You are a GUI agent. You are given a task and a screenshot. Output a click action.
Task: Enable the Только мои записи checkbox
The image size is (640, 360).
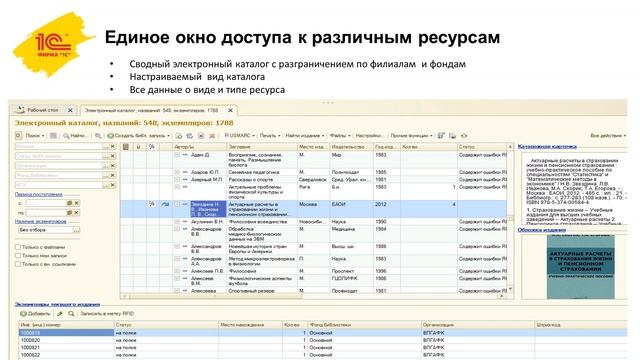pyautogui.click(x=18, y=256)
